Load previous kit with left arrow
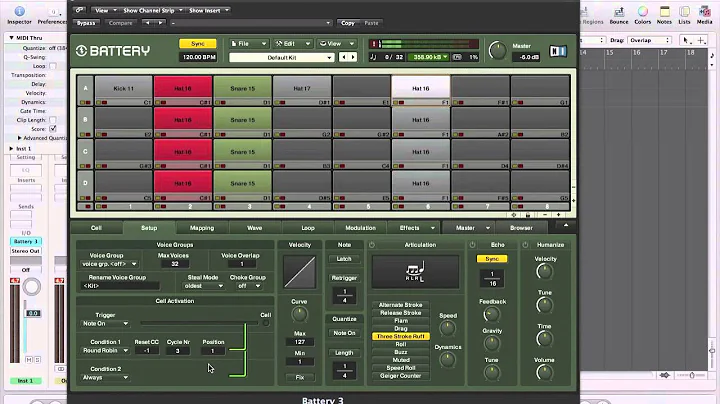The height and width of the screenshot is (404, 720). coord(344,57)
